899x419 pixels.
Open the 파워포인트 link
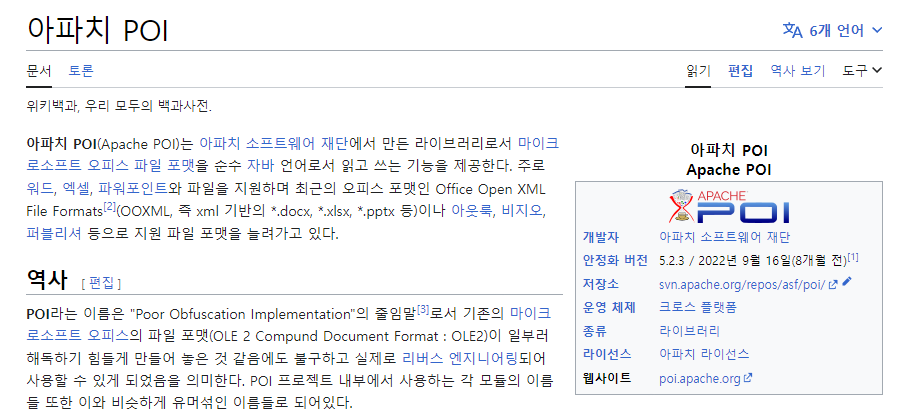click(x=132, y=188)
